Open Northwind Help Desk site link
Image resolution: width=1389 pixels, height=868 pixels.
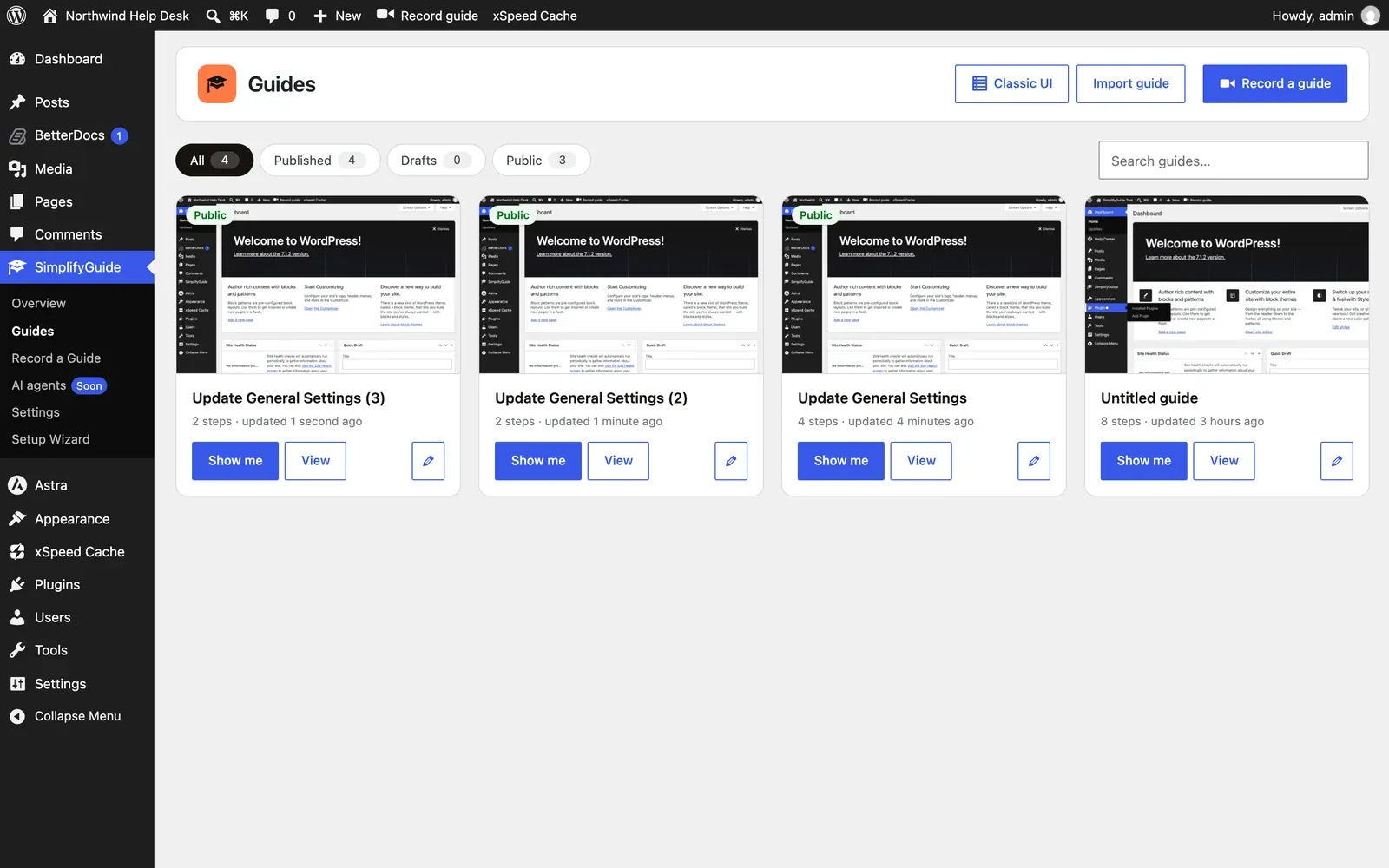coord(115,16)
